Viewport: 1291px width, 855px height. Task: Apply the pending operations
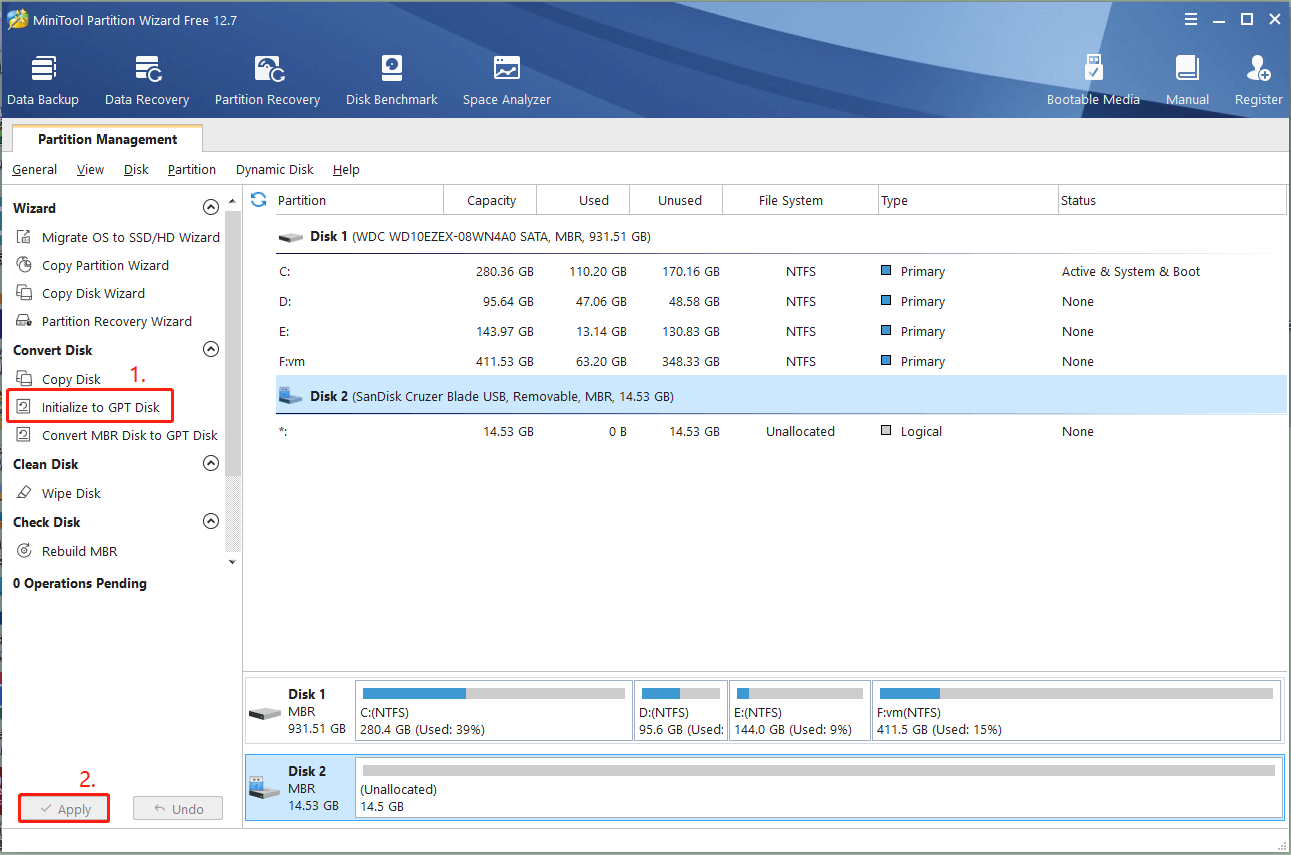tap(63, 808)
